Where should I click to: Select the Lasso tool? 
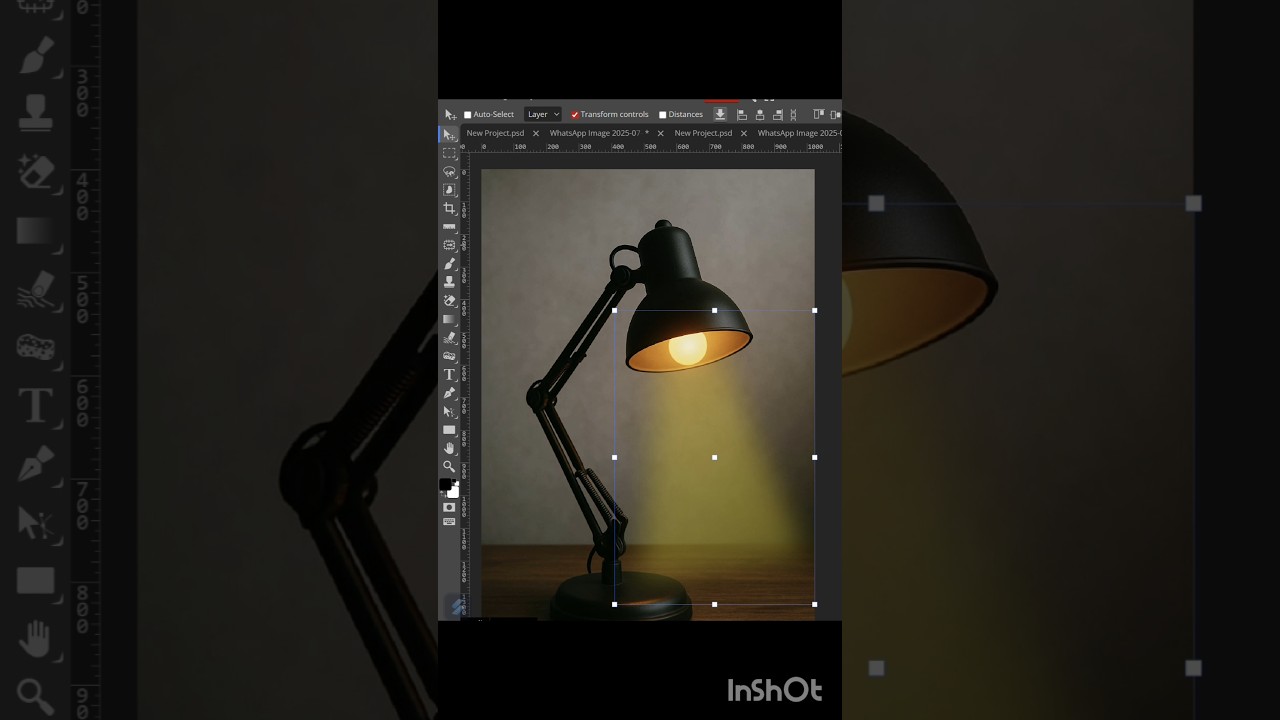(x=449, y=171)
